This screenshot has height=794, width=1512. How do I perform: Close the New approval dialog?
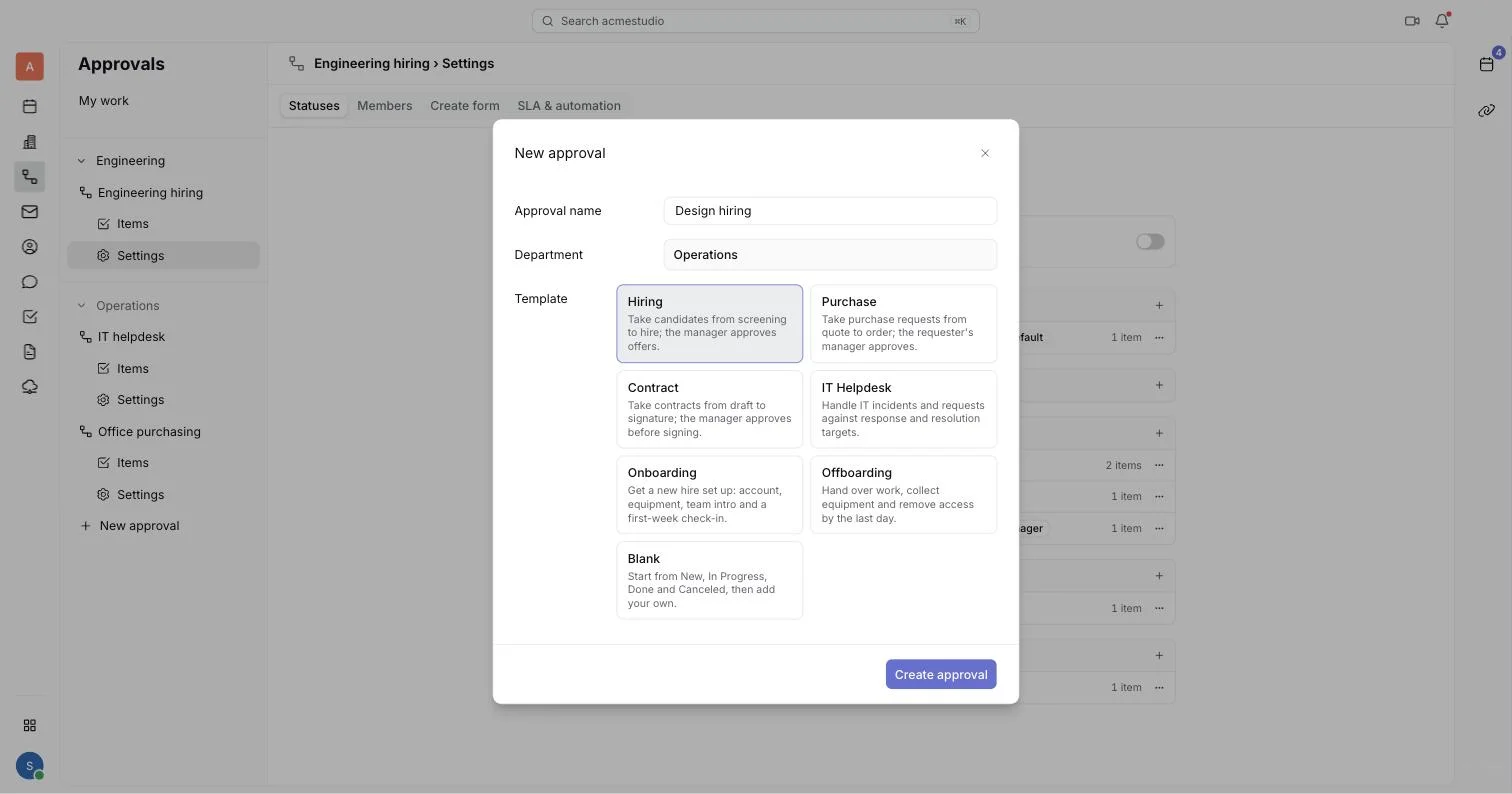pyautogui.click(x=985, y=153)
